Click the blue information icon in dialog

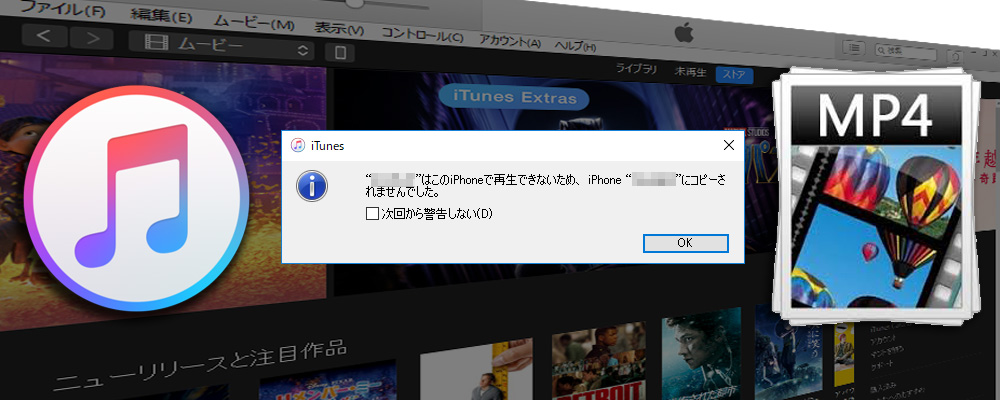point(316,186)
